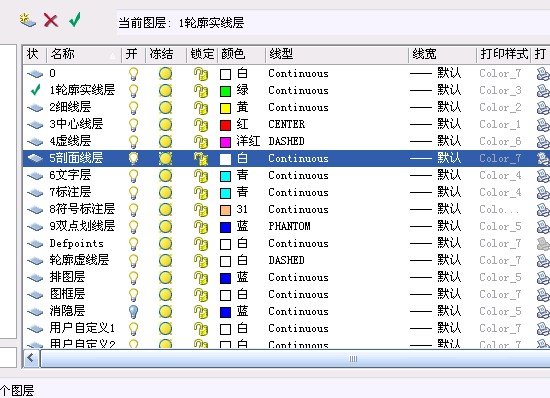Lock layer 0 padlock icon

pos(201,74)
